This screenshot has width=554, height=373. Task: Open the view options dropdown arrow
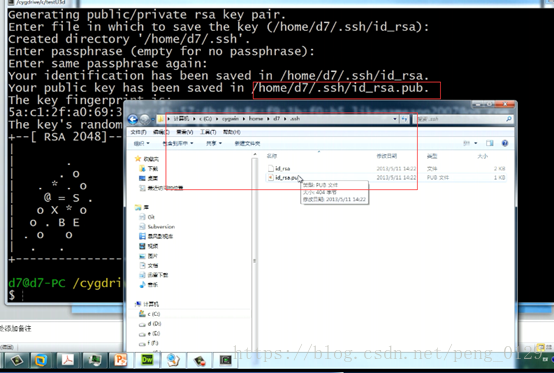point(476,143)
